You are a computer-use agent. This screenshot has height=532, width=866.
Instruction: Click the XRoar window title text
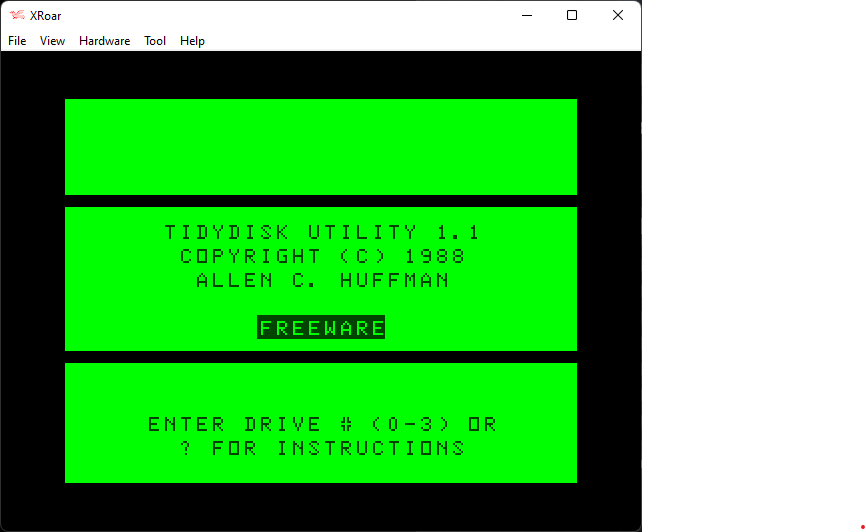tap(45, 16)
